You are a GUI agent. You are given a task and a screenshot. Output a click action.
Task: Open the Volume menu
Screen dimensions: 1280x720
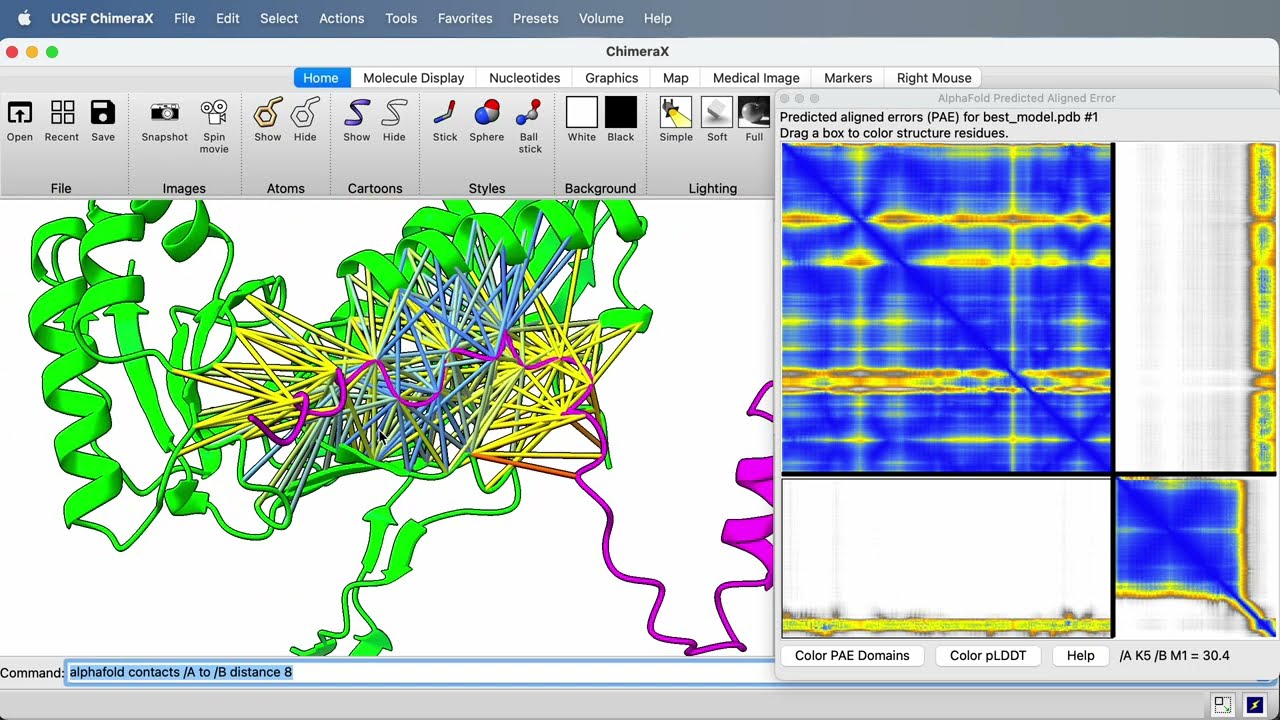coord(601,18)
